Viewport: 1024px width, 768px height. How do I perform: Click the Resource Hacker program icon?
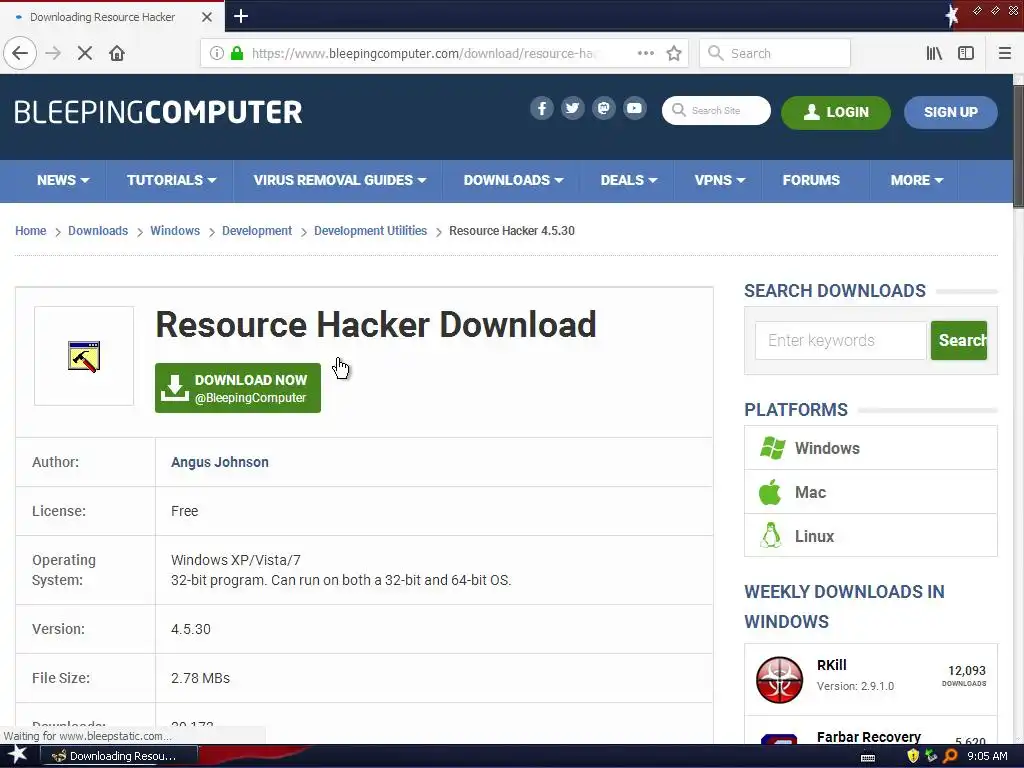(84, 357)
